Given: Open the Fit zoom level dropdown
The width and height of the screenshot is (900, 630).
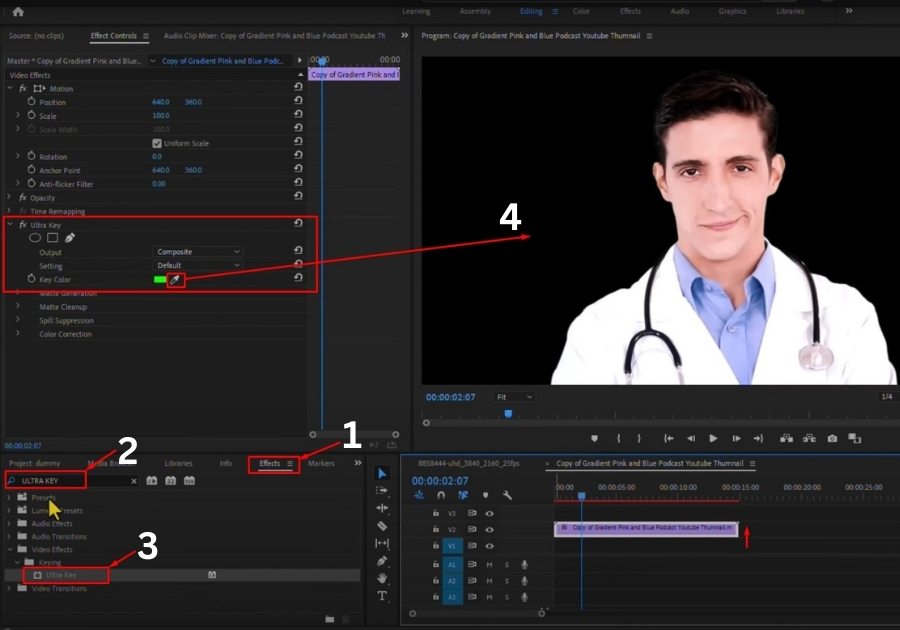Looking at the screenshot, I should [x=514, y=397].
